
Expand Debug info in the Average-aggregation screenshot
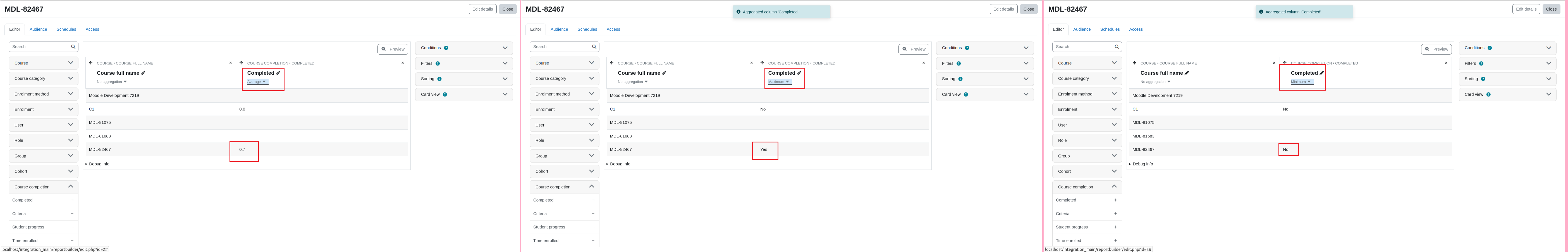coord(97,164)
